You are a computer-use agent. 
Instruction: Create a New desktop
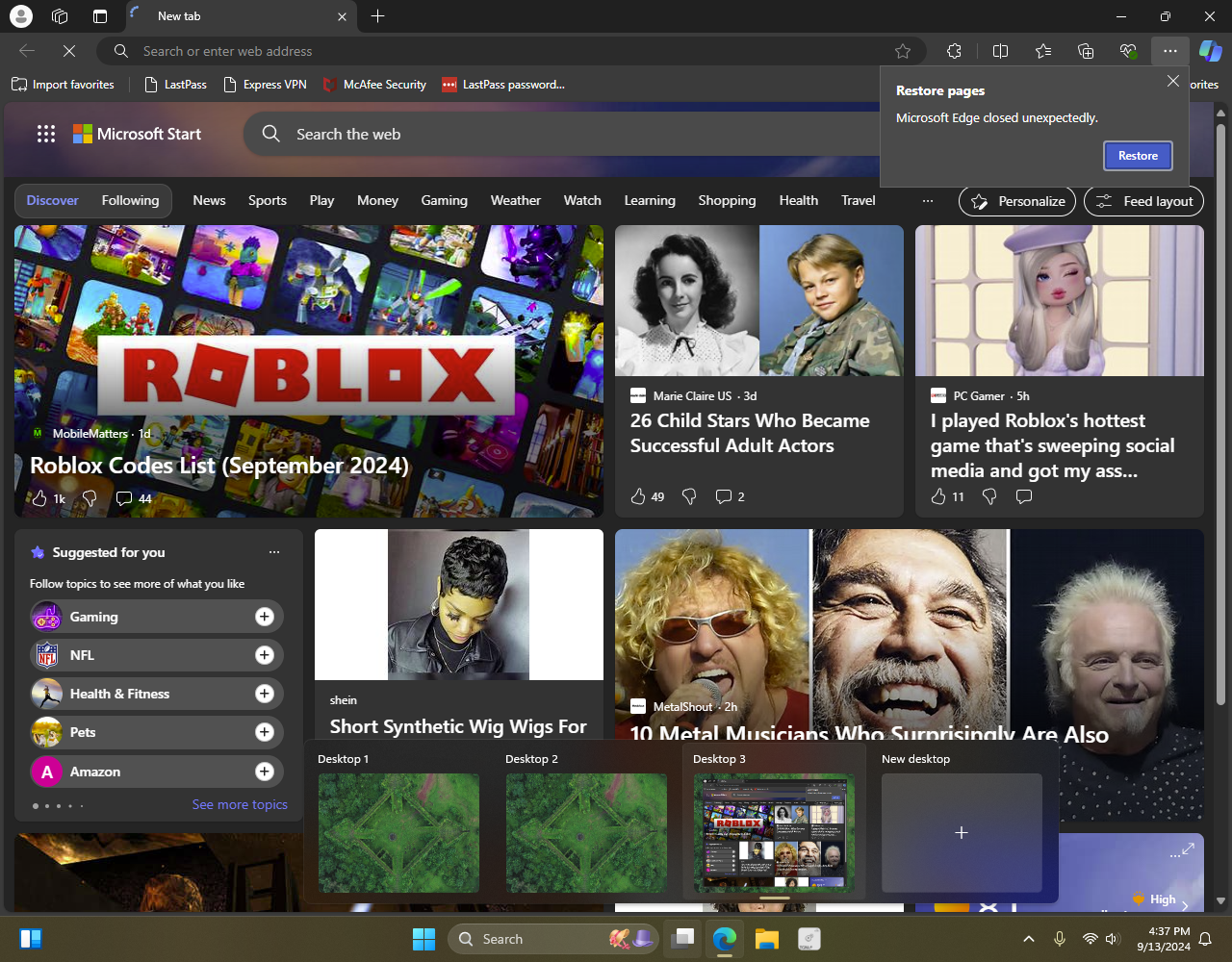coord(962,833)
